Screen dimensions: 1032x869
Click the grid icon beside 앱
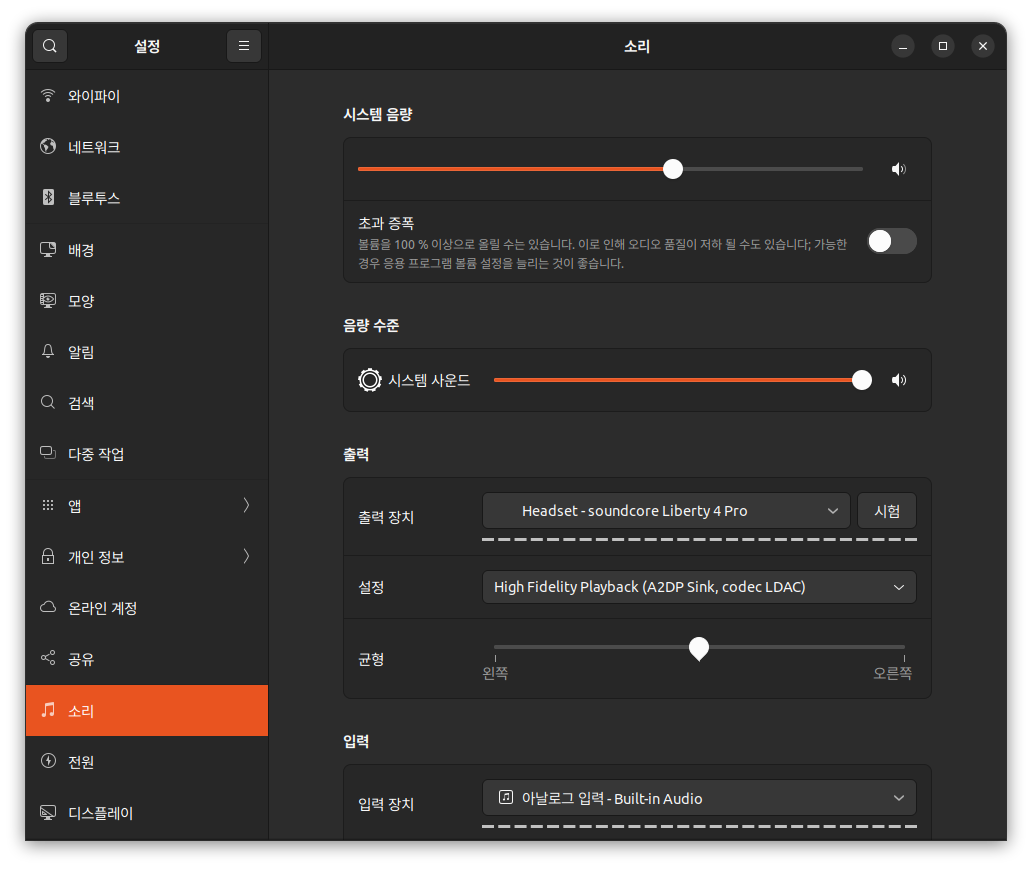click(x=48, y=505)
